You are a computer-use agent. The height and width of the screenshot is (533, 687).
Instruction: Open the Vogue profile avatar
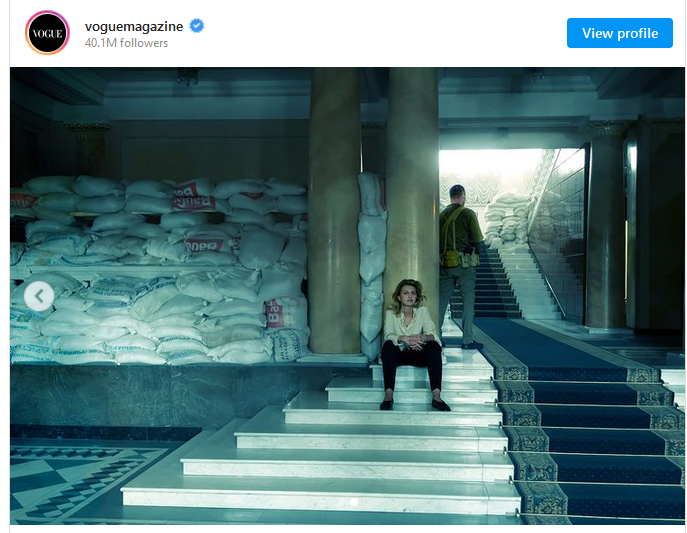(x=47, y=33)
